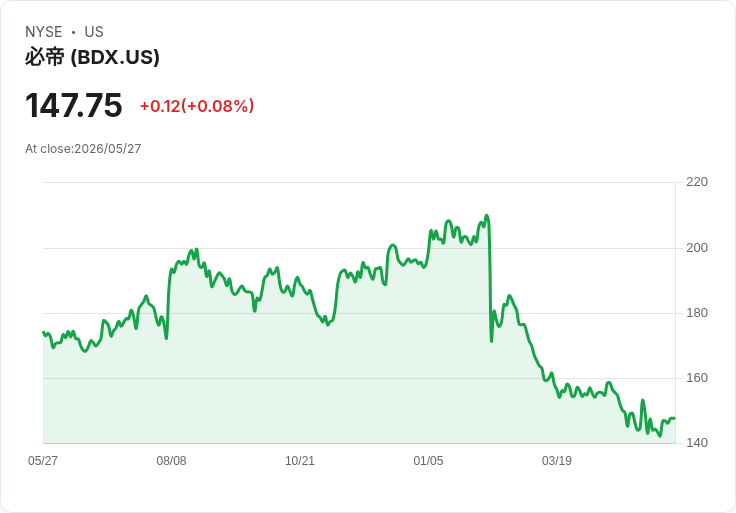Click the US market label
This screenshot has height=513, width=736.
pos(94,32)
